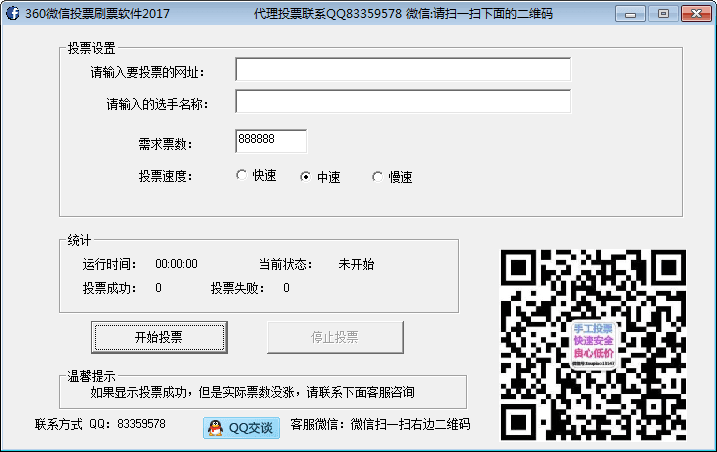Click the contact QQ number 83359578
Screen dimensions: 717x452
tap(141, 424)
